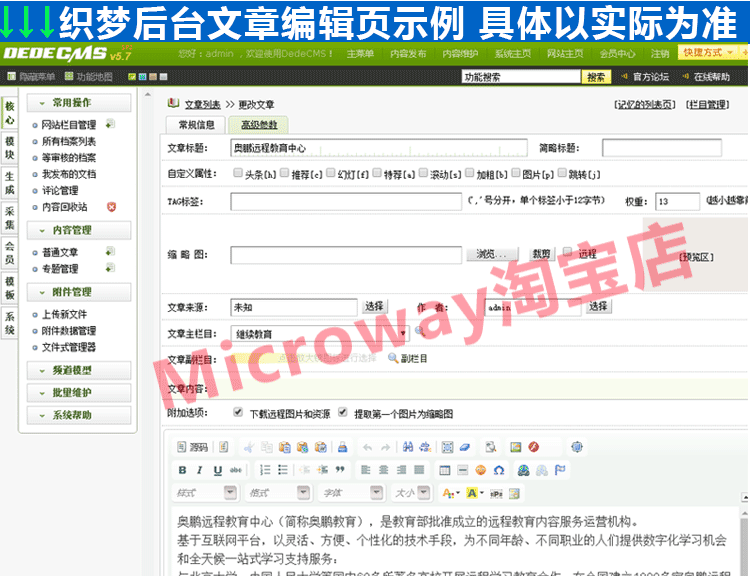Switch to the 高级参数 tab
750x576 pixels.
click(x=259, y=125)
